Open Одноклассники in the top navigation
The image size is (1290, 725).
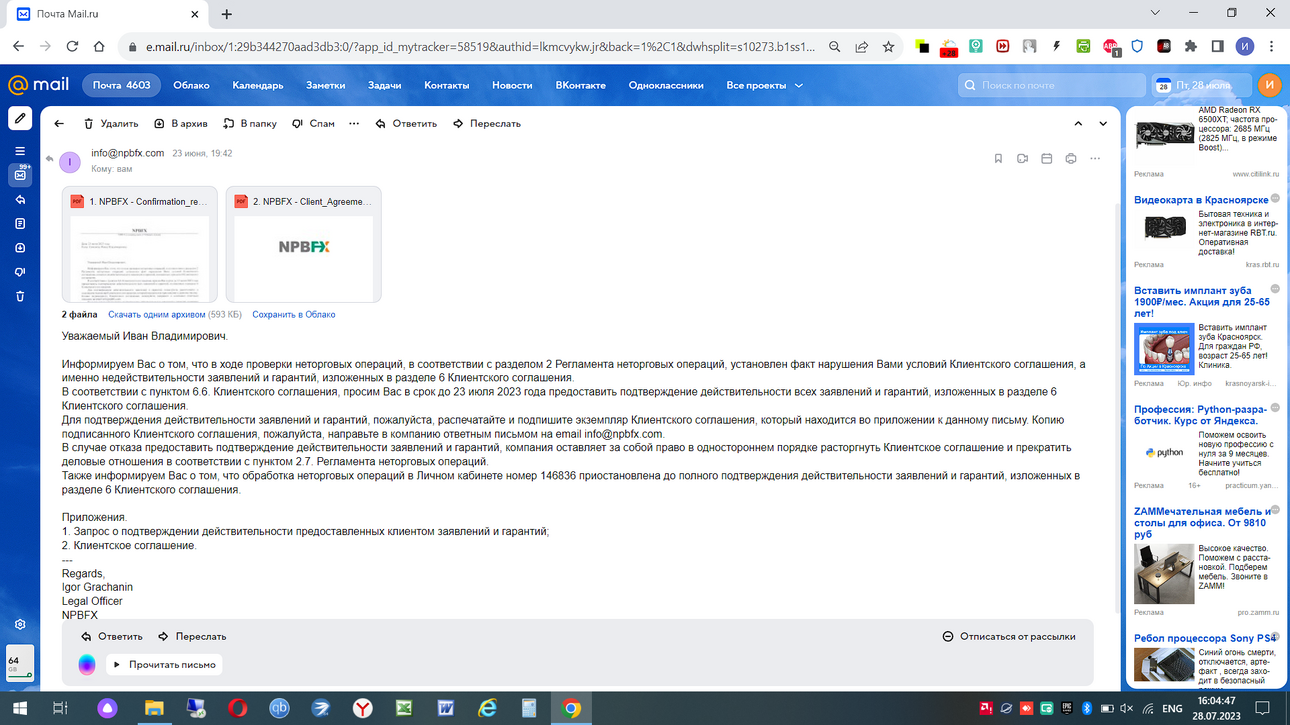click(x=666, y=86)
